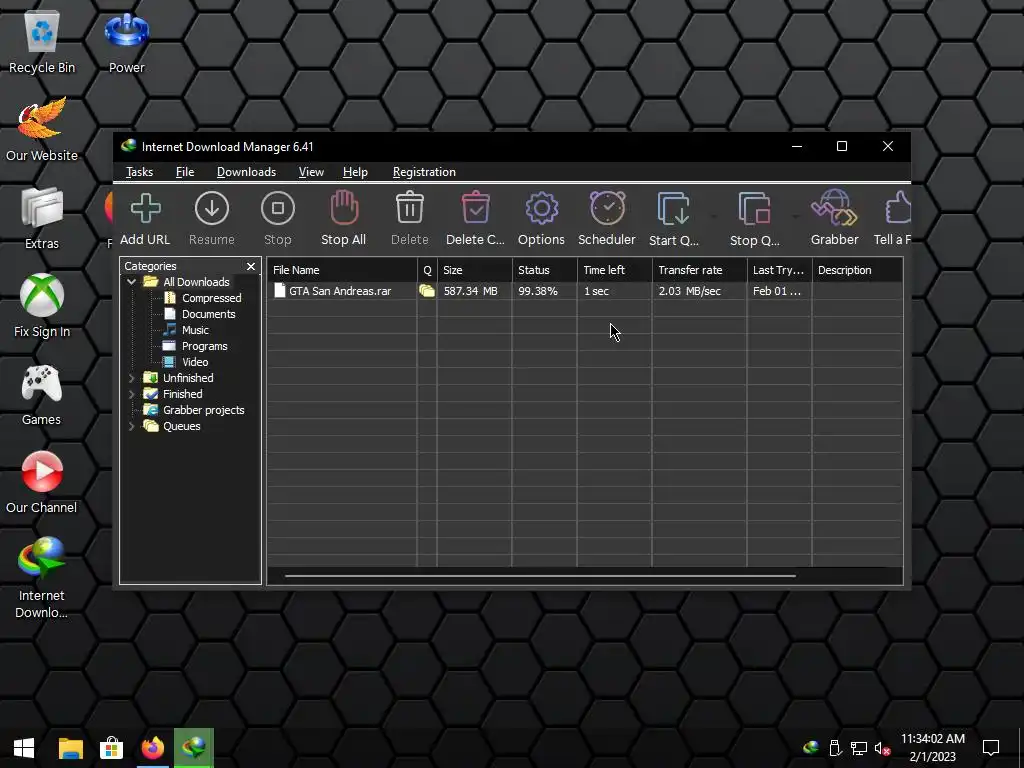Open the View menu

[x=311, y=172]
